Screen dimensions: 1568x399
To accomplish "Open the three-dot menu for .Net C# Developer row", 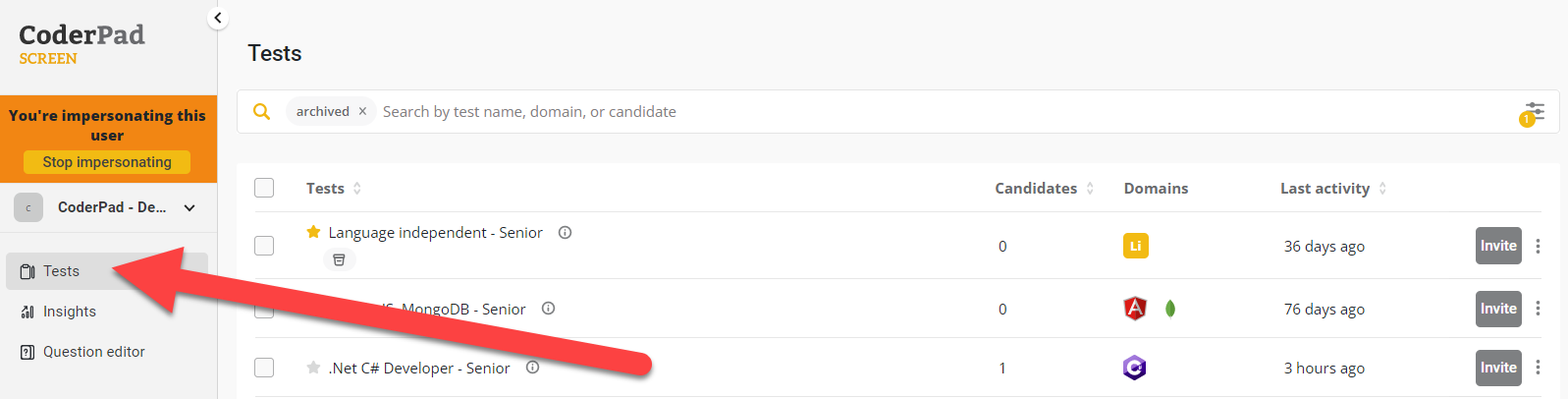I will pos(1538,368).
